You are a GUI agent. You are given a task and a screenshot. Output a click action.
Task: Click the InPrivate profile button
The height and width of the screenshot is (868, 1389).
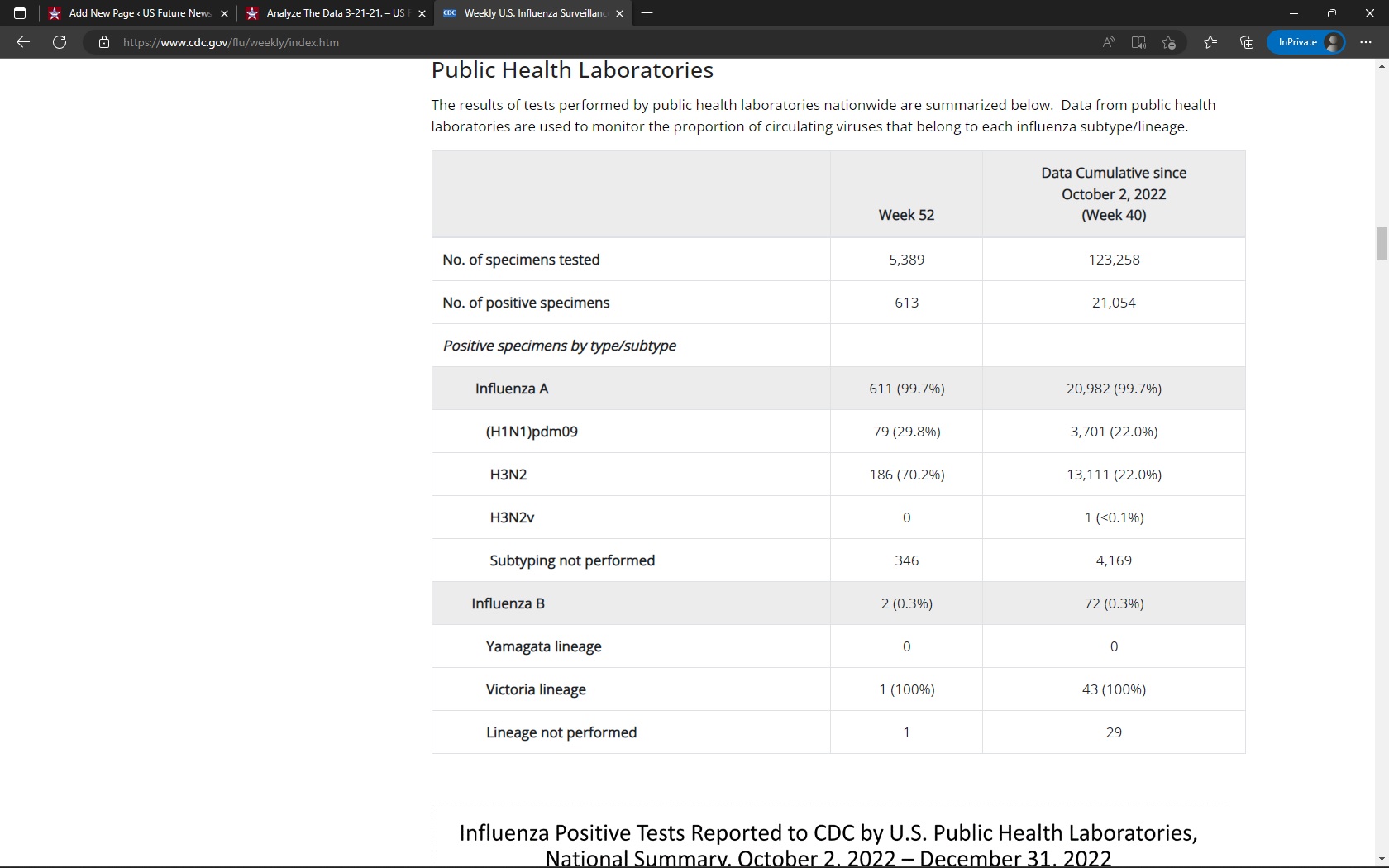click(1307, 42)
